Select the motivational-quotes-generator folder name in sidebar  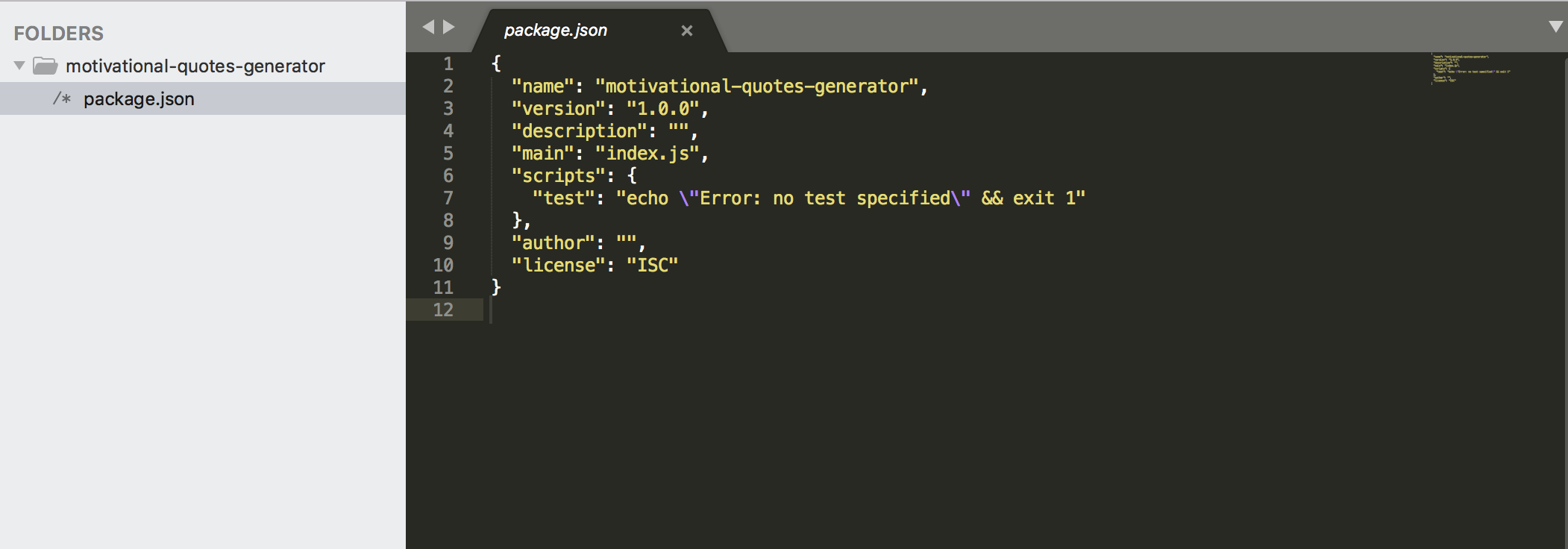pyautogui.click(x=195, y=66)
